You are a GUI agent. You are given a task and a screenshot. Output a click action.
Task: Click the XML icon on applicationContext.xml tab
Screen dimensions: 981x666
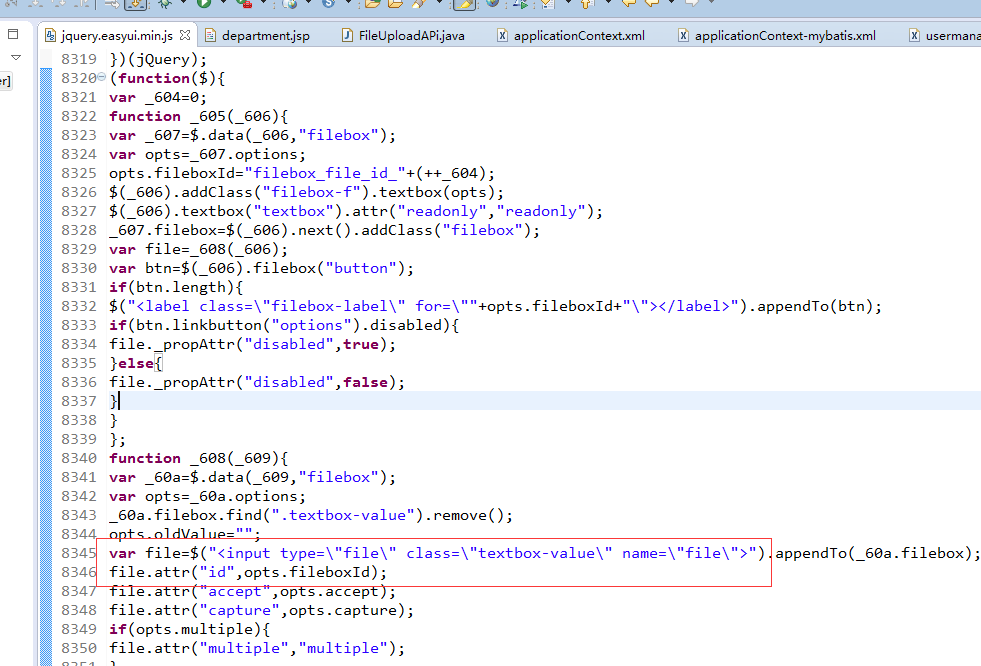pos(502,36)
